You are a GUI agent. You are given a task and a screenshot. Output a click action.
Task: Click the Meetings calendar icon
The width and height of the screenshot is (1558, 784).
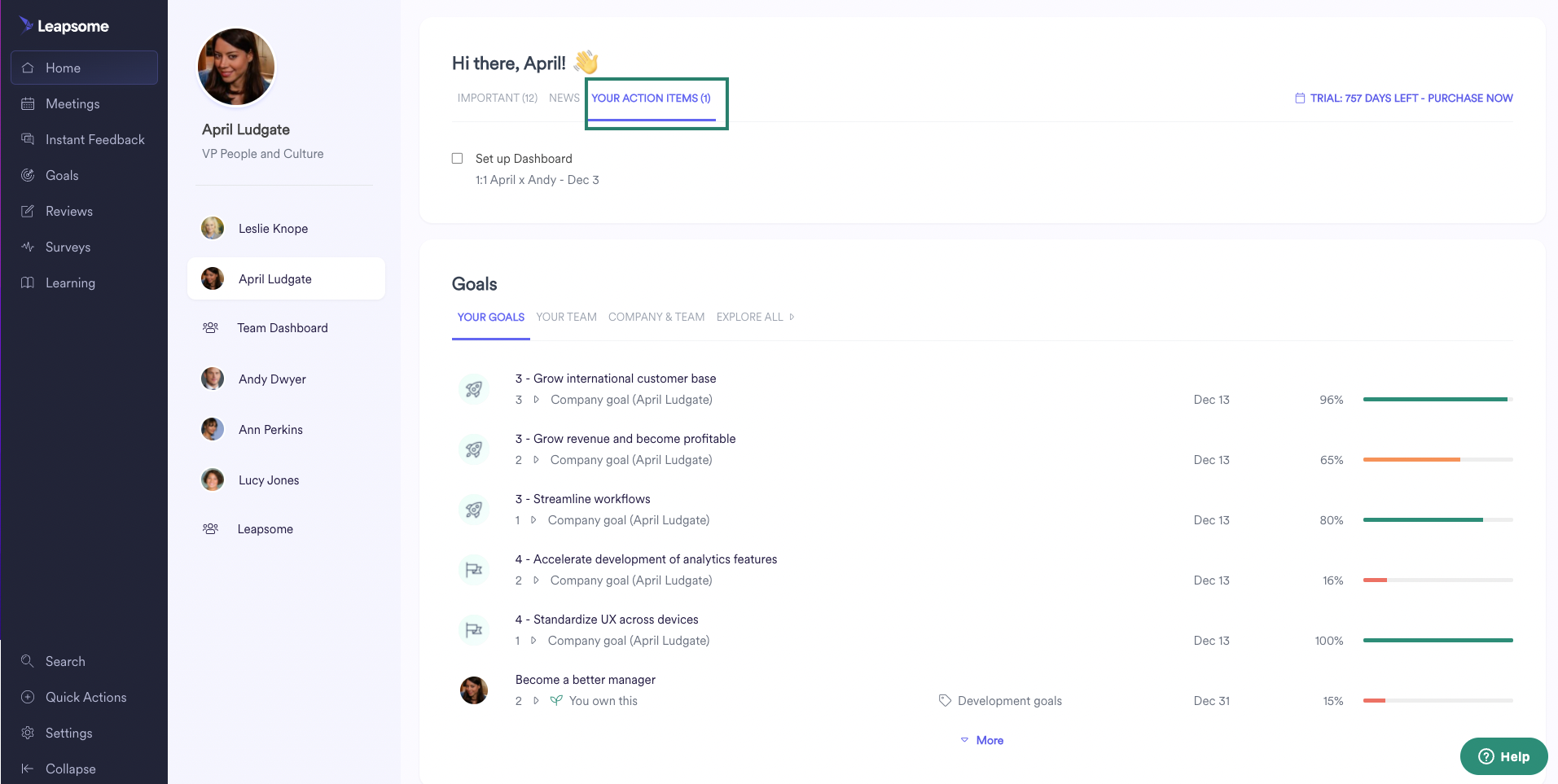tap(28, 103)
